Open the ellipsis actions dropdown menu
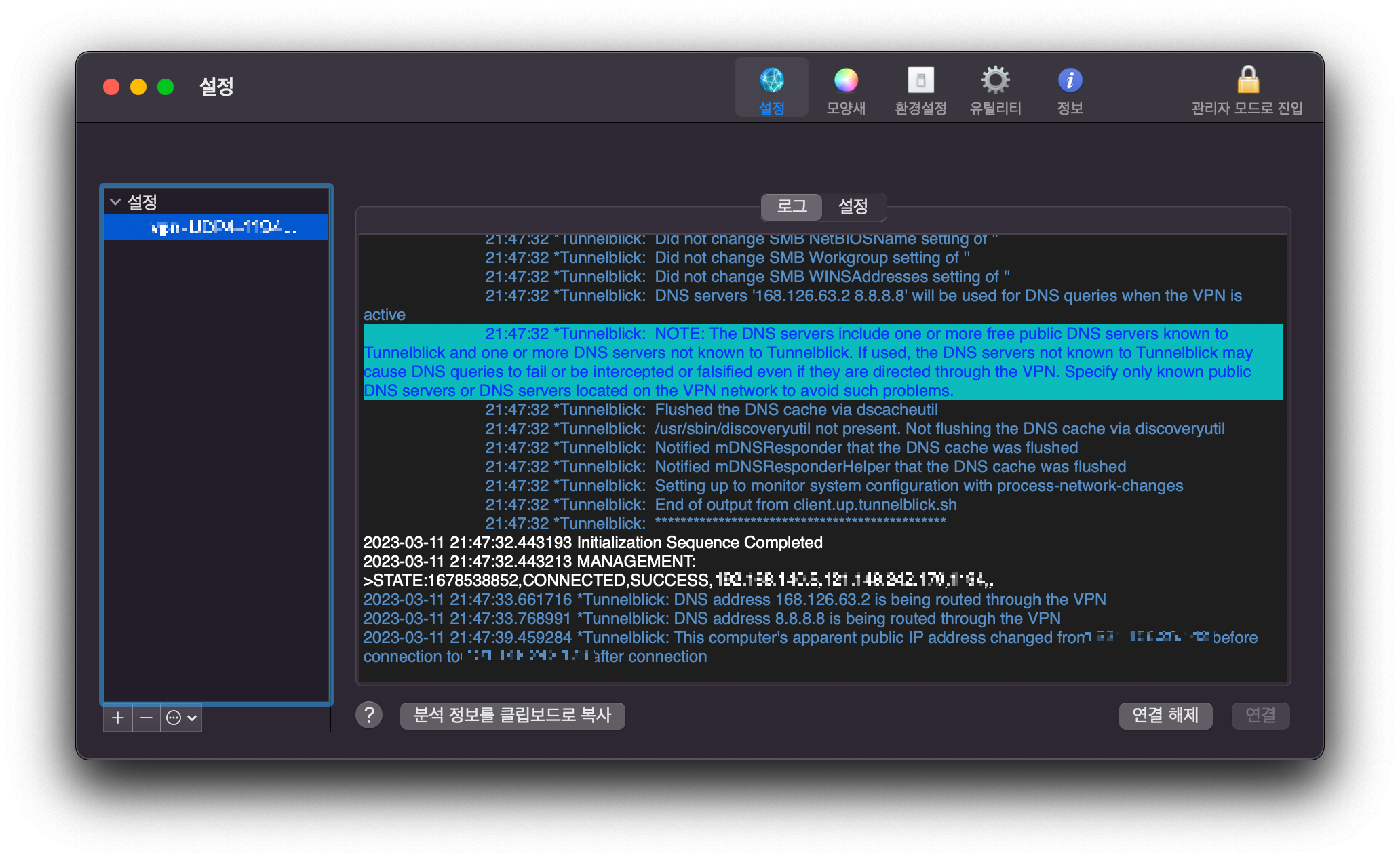Image resolution: width=1400 pixels, height=860 pixels. (x=181, y=718)
